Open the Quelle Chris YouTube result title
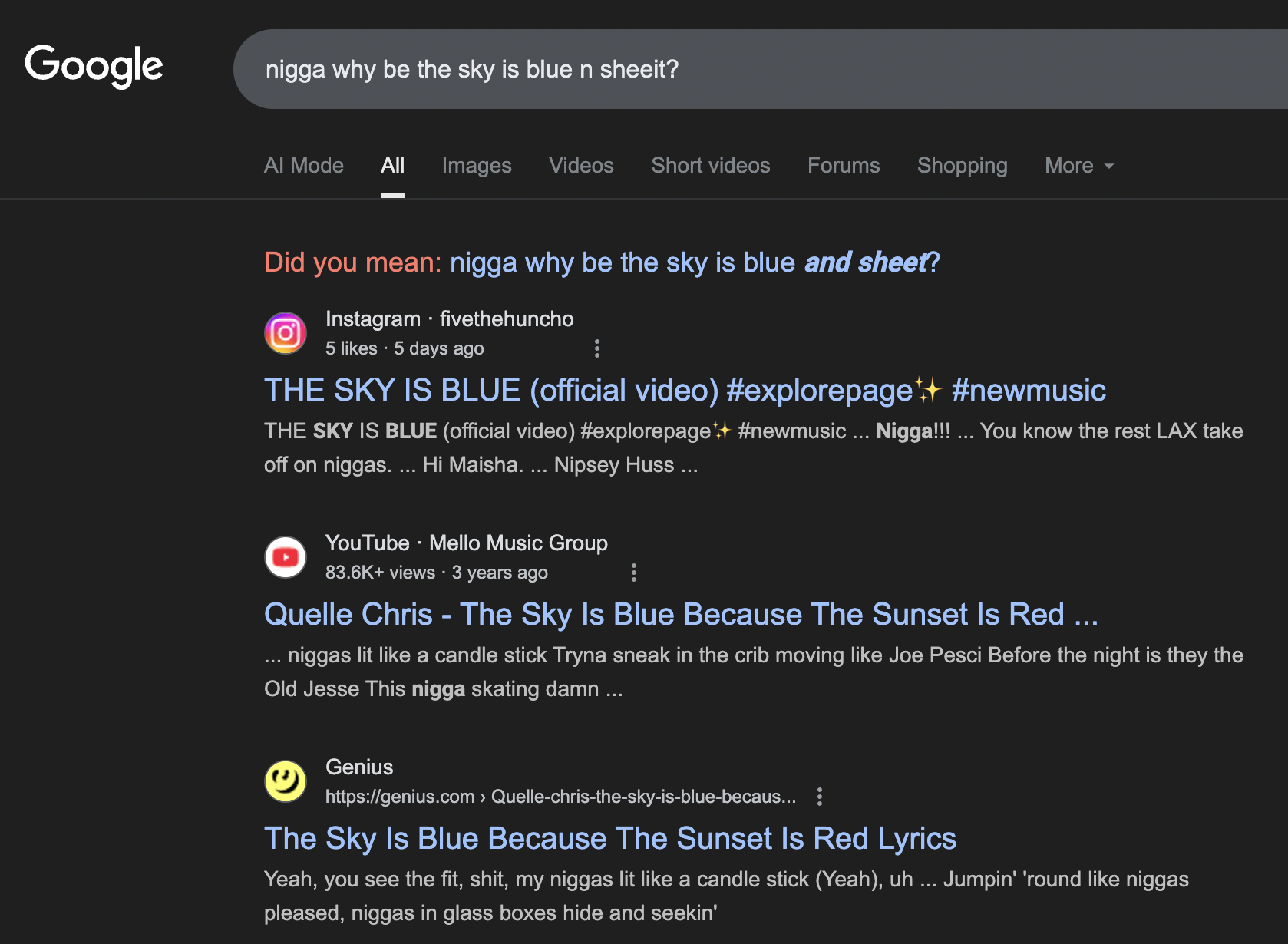Screen dimensions: 1288x944 pyautogui.click(x=681, y=614)
